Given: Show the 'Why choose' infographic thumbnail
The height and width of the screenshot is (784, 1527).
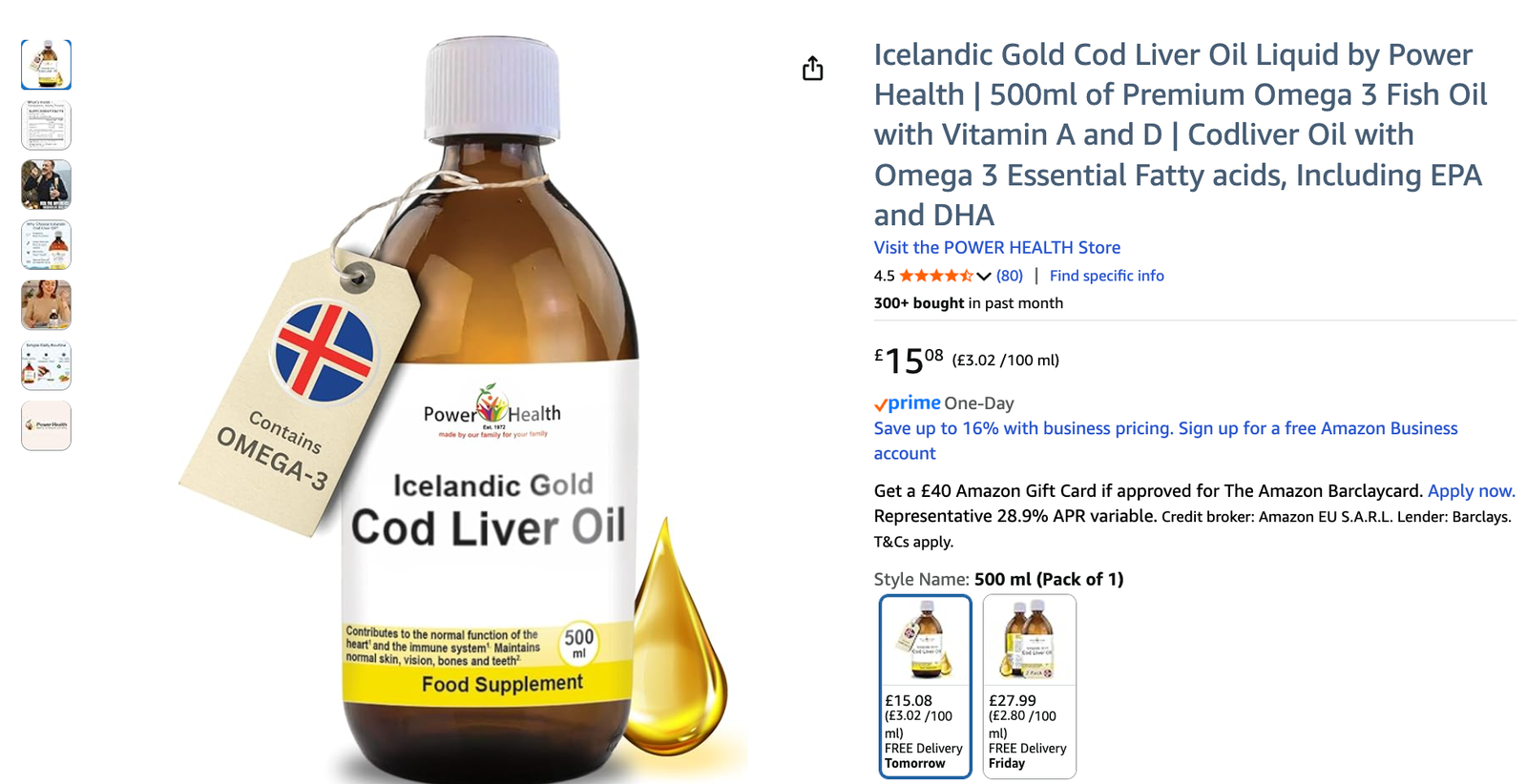Looking at the screenshot, I should (x=46, y=245).
